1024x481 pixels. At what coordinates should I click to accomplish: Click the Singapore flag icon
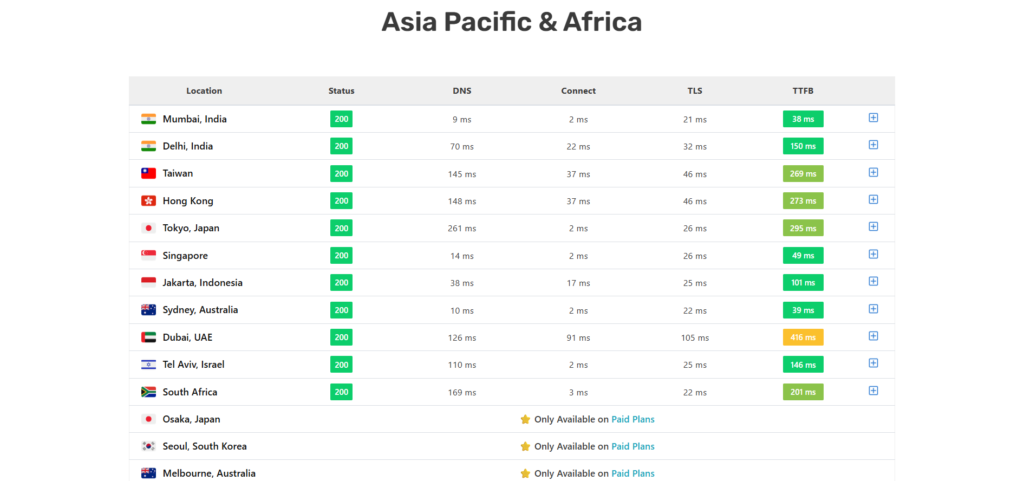pyautogui.click(x=148, y=255)
